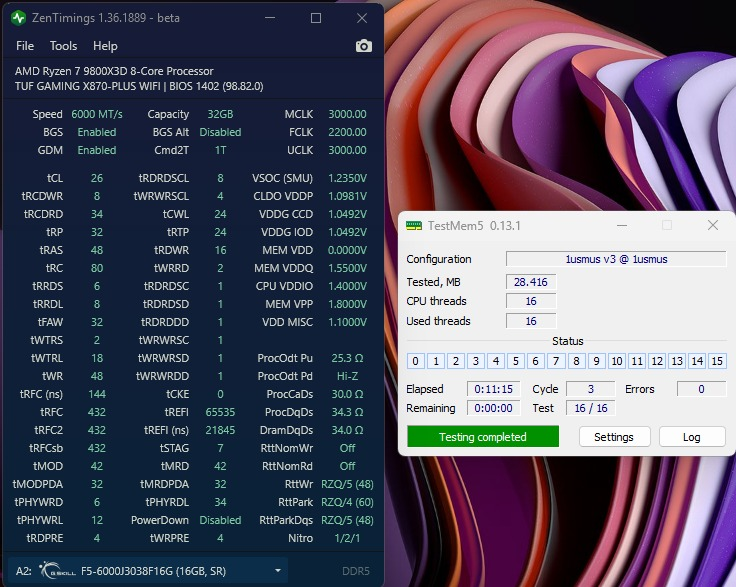Image resolution: width=736 pixels, height=587 pixels.
Task: Open the TestMem5 Log
Action: coord(692,437)
